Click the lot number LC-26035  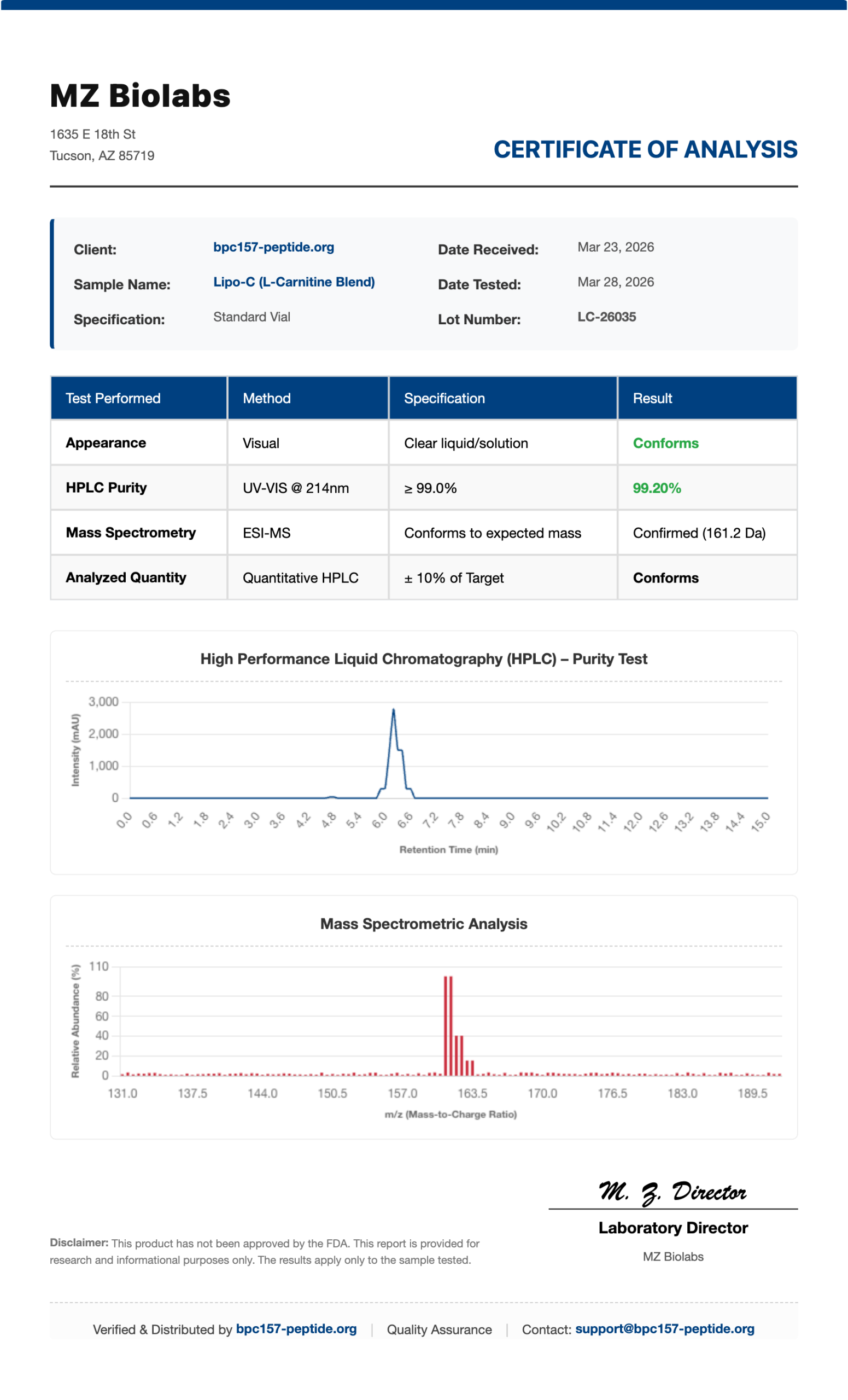point(606,317)
